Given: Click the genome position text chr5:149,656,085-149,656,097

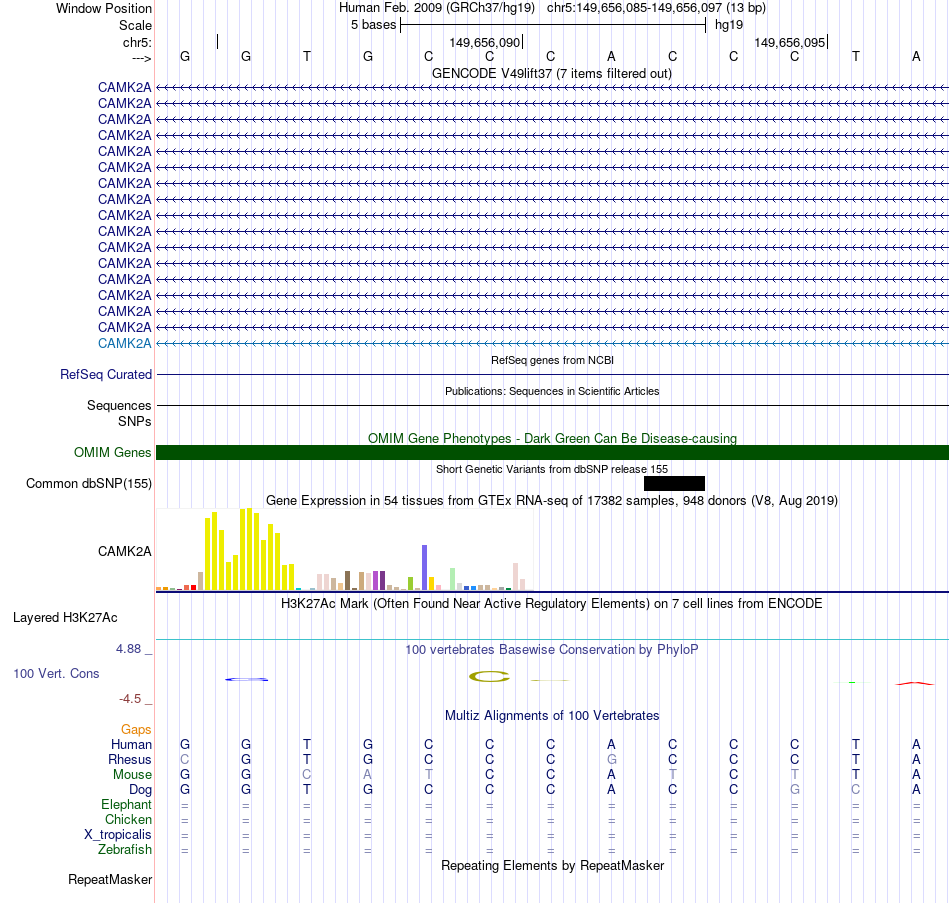Looking at the screenshot, I should [x=634, y=8].
